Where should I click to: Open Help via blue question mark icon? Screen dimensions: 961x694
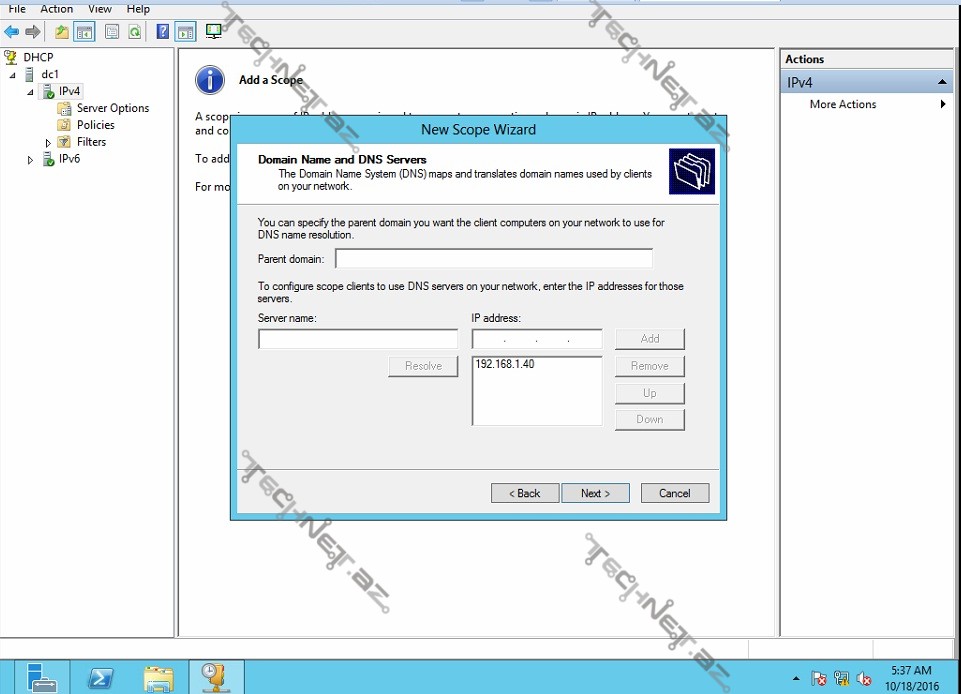pyautogui.click(x=162, y=32)
